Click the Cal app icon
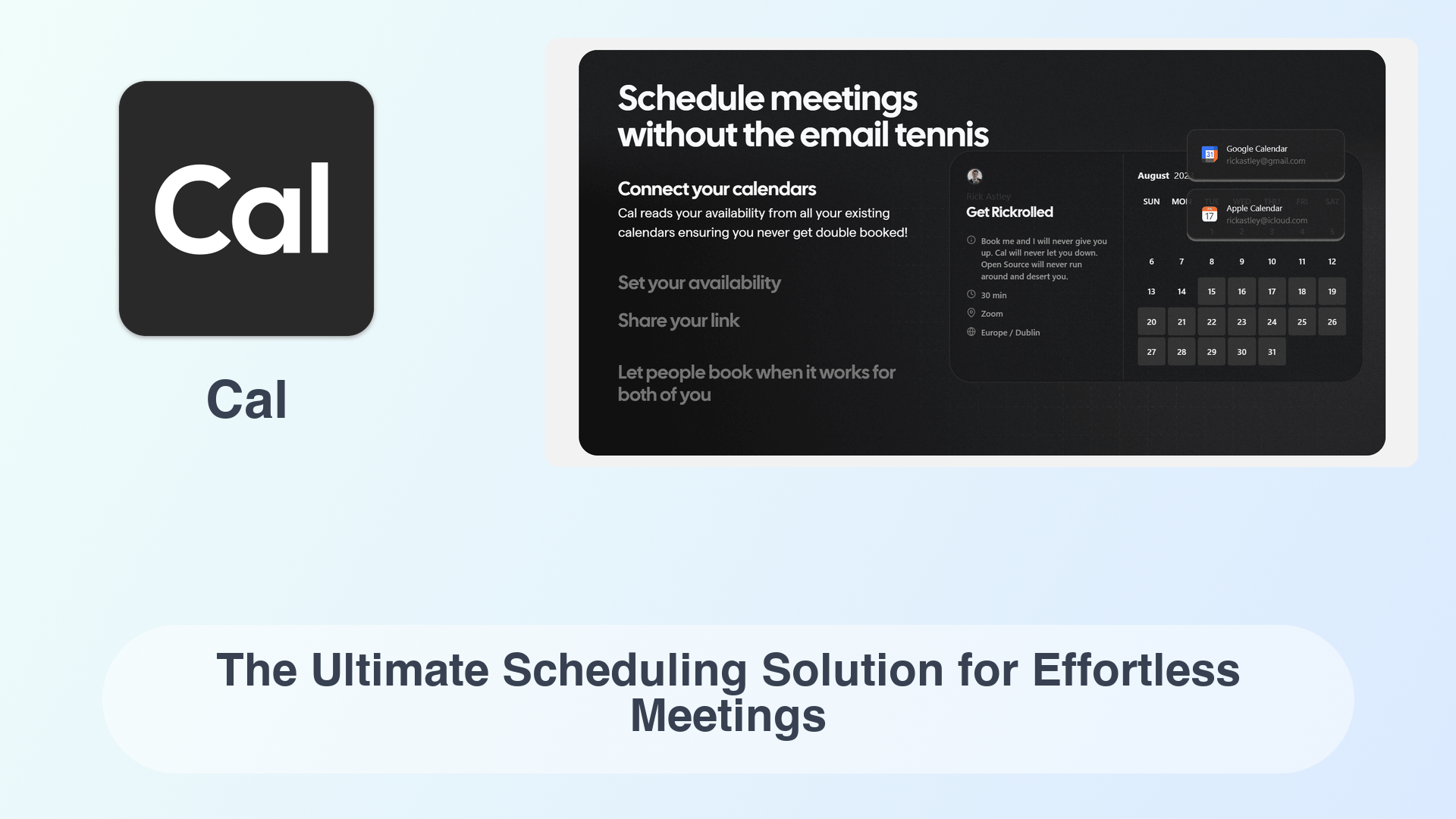This screenshot has width=1456, height=819. click(x=247, y=208)
